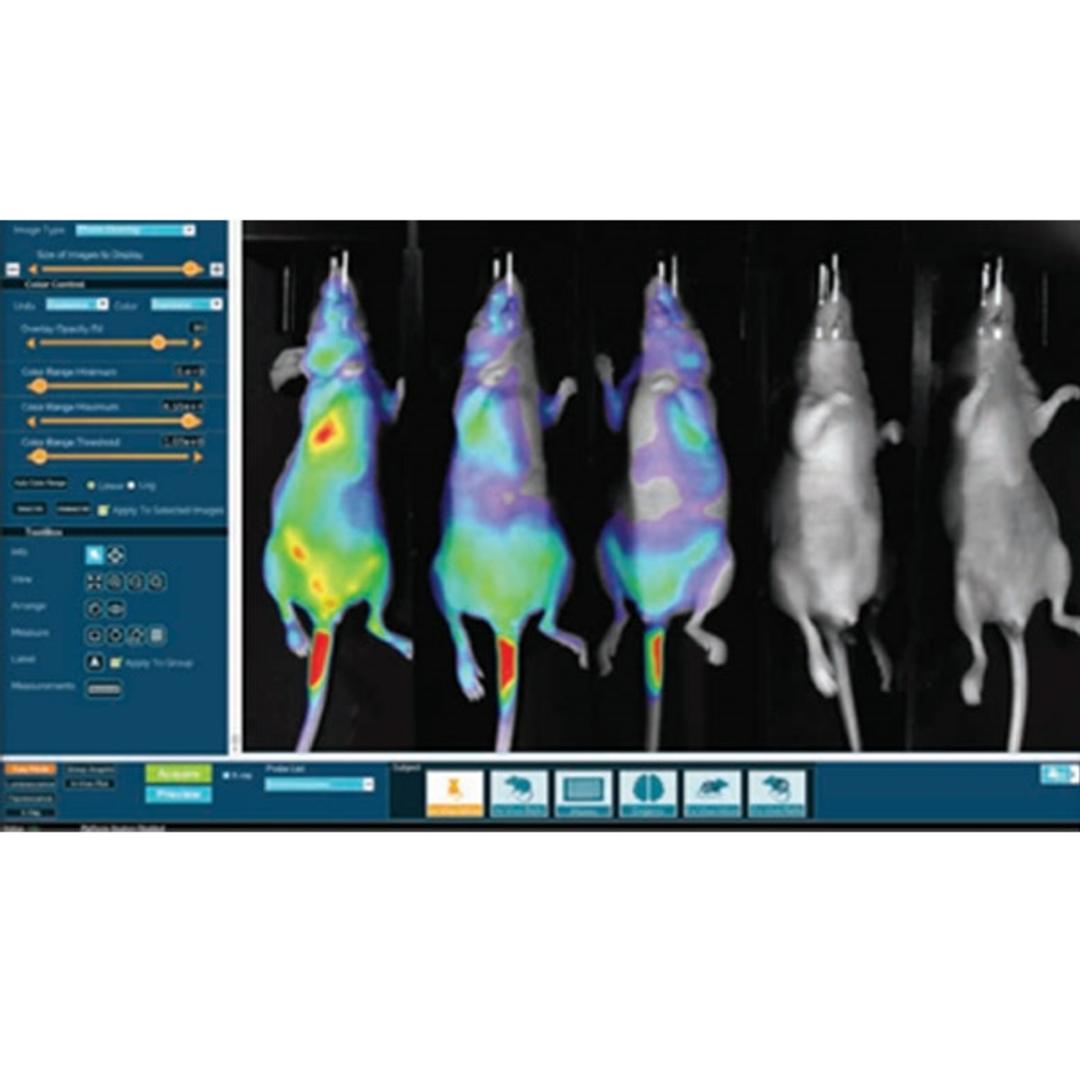1080x1080 pixels.
Task: Click the Preview button
Action: coord(178,795)
